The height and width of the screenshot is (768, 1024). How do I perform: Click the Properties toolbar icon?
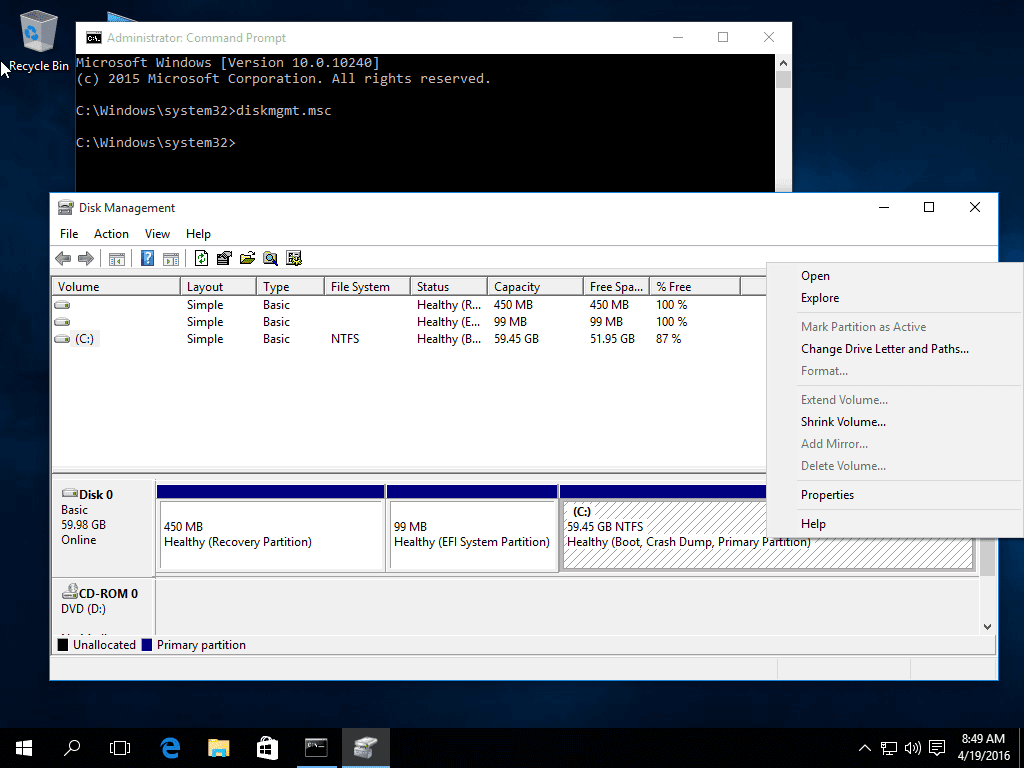pyautogui.click(x=224, y=259)
